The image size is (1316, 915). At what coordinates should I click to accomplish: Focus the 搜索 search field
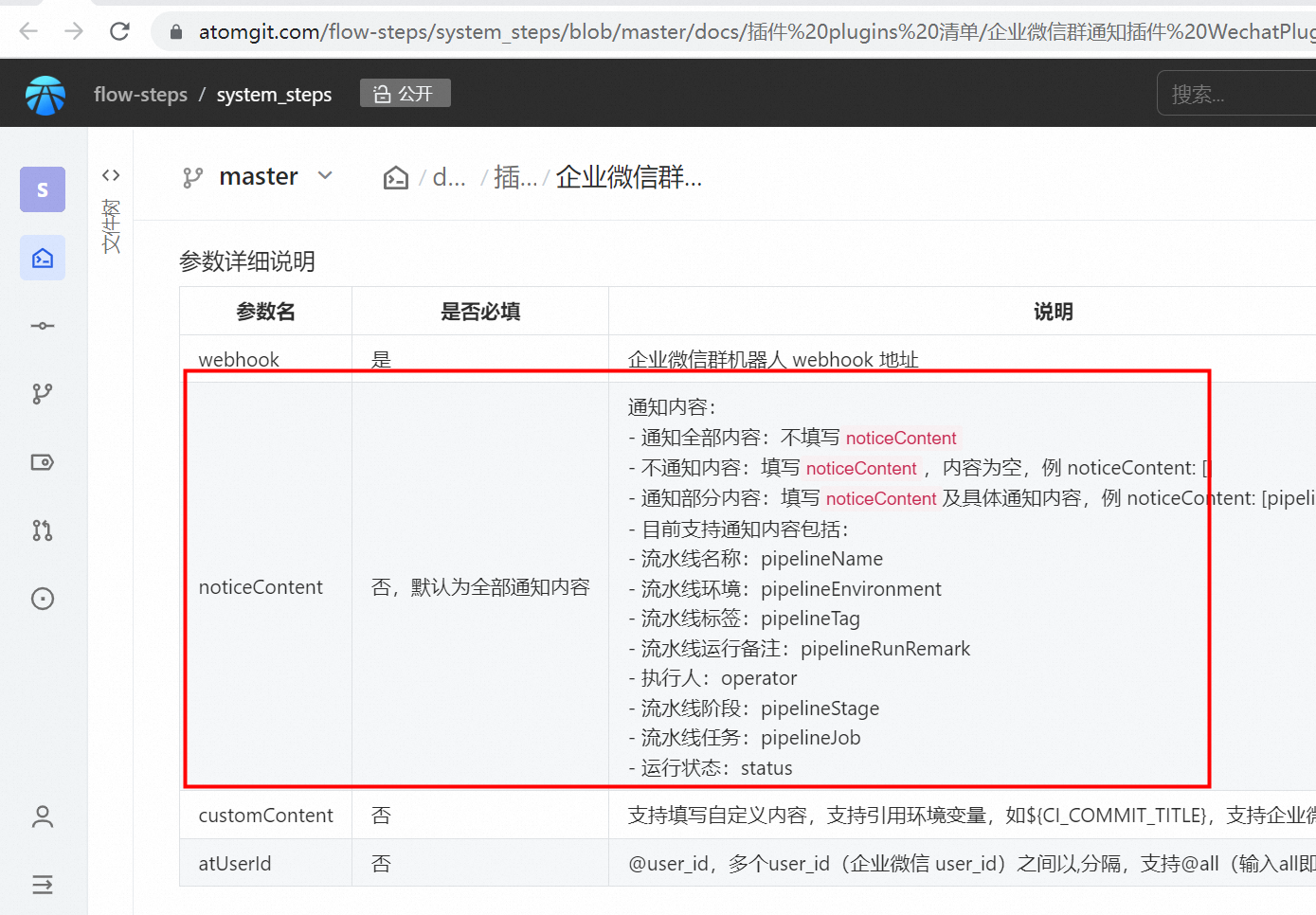[x=1236, y=94]
